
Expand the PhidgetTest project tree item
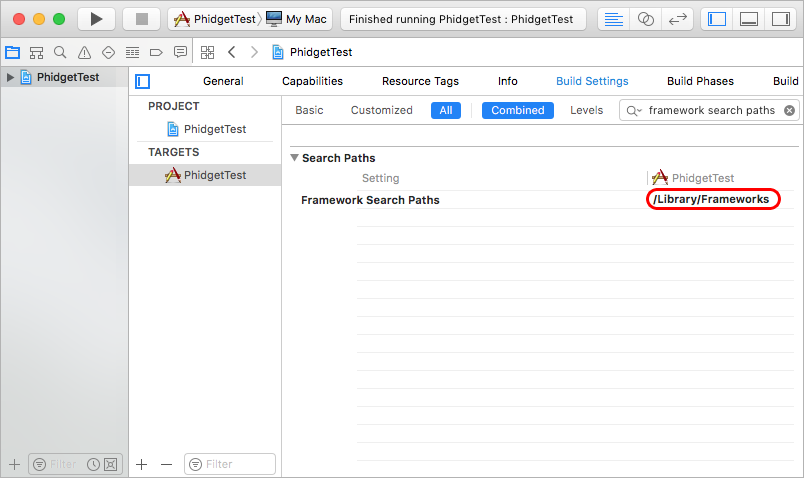(11, 77)
